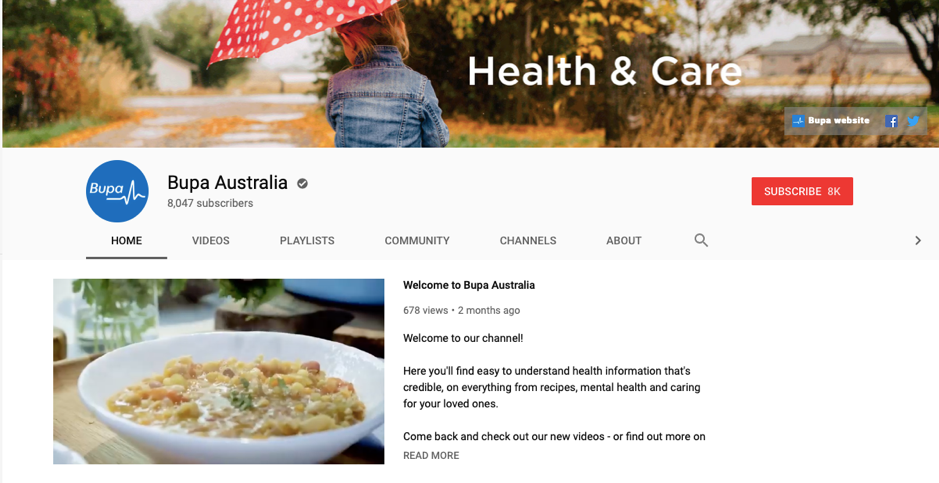Open the Playlists tab
Screen dimensions: 939x483
307,241
